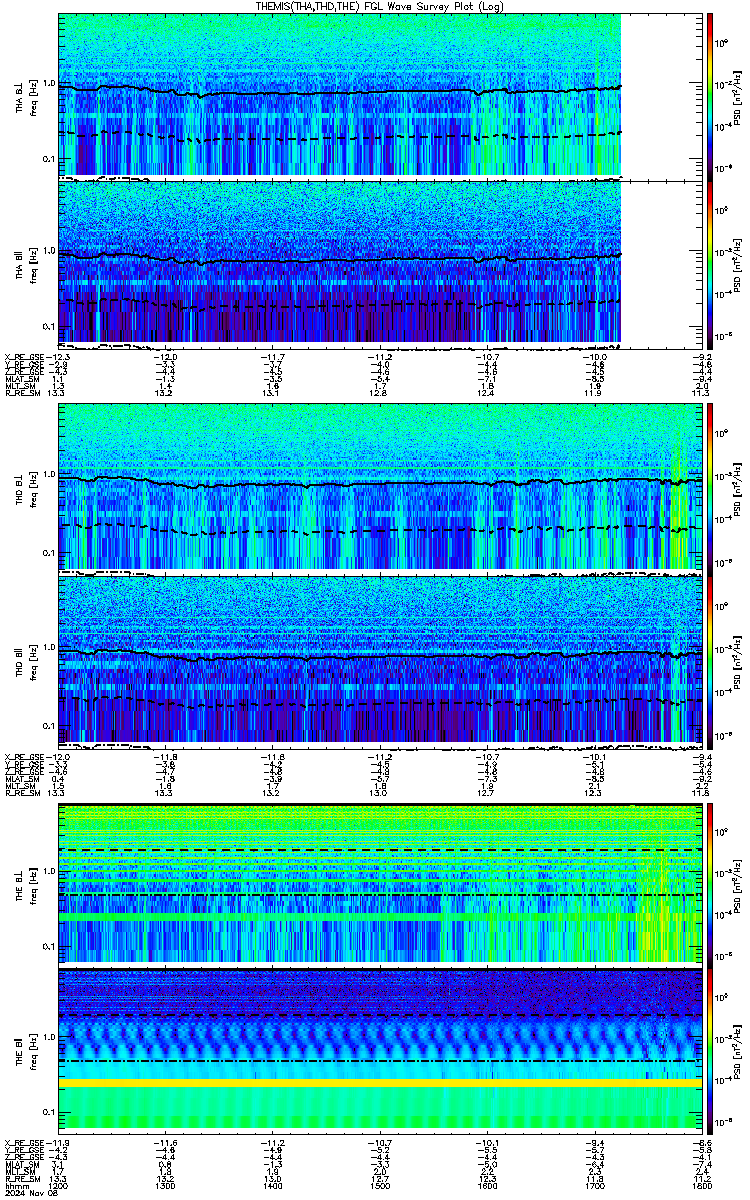Click the THA B-parallel PSD color bar
This screenshot has height=1200, width=750.
[710, 263]
